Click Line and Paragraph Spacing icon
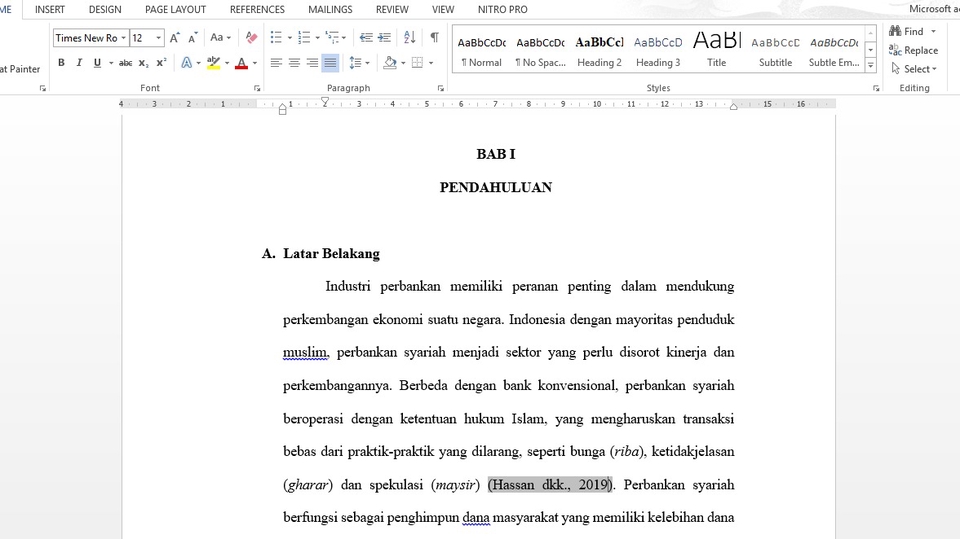960x539 pixels. click(x=355, y=63)
